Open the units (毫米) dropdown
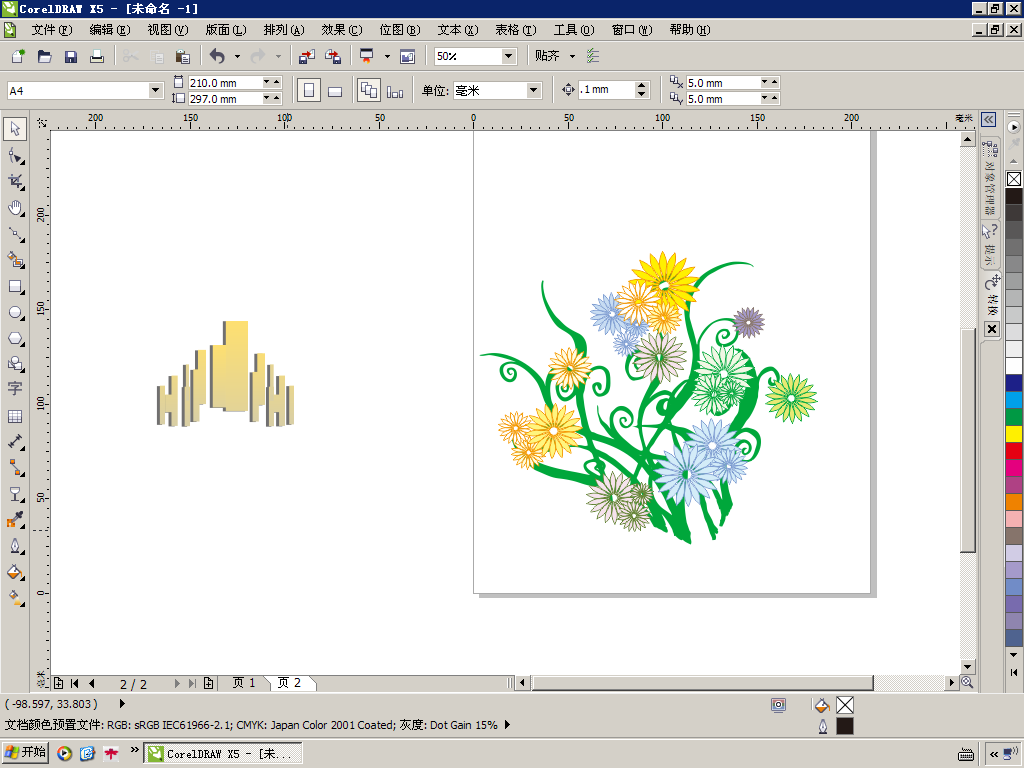1024x768 pixels. (533, 91)
